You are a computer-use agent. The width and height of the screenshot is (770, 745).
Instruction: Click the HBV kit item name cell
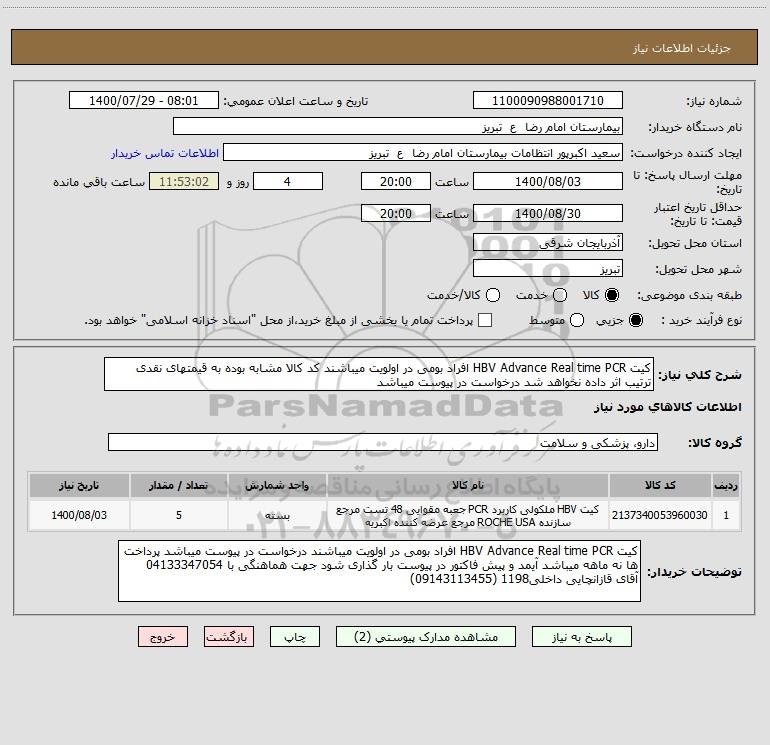pyautogui.click(x=468, y=515)
